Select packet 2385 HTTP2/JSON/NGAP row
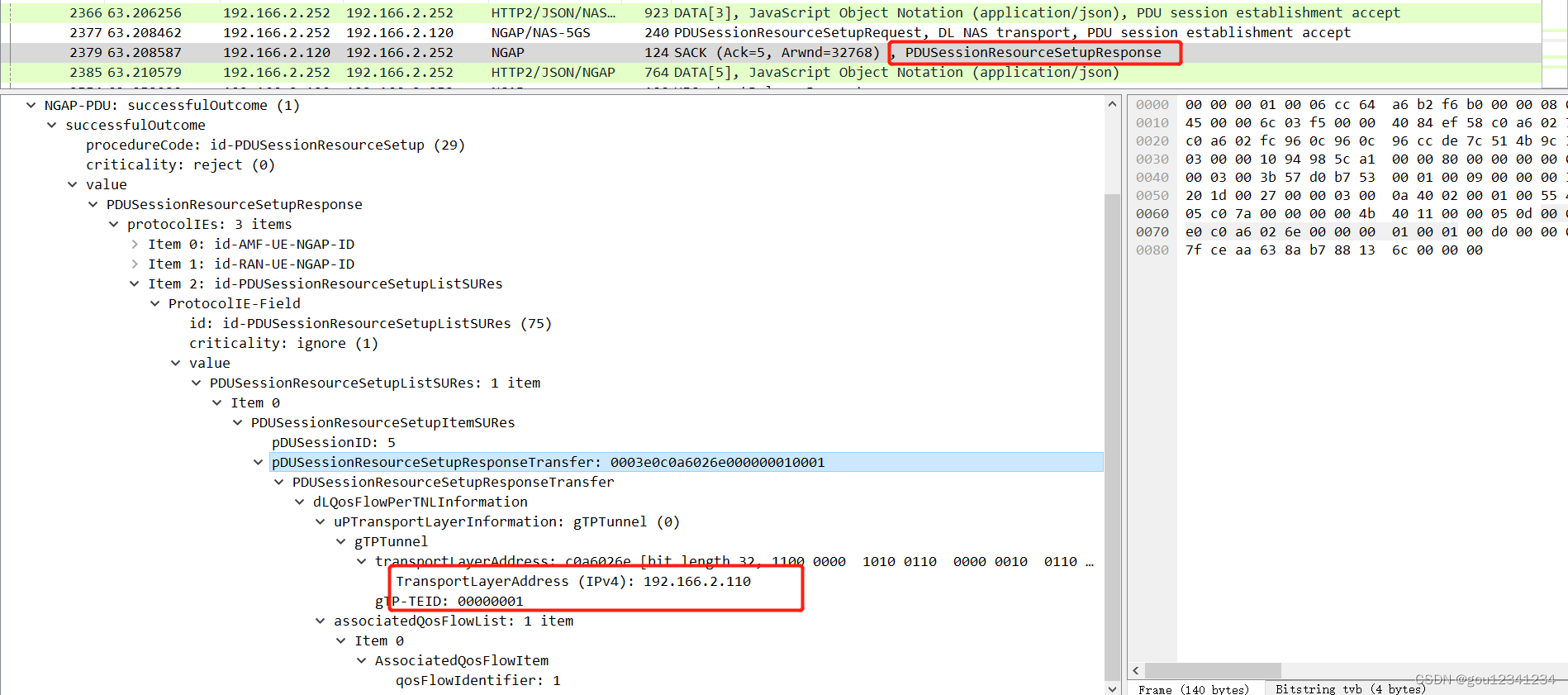Viewport: 1568px width, 695px height. [x=770, y=72]
